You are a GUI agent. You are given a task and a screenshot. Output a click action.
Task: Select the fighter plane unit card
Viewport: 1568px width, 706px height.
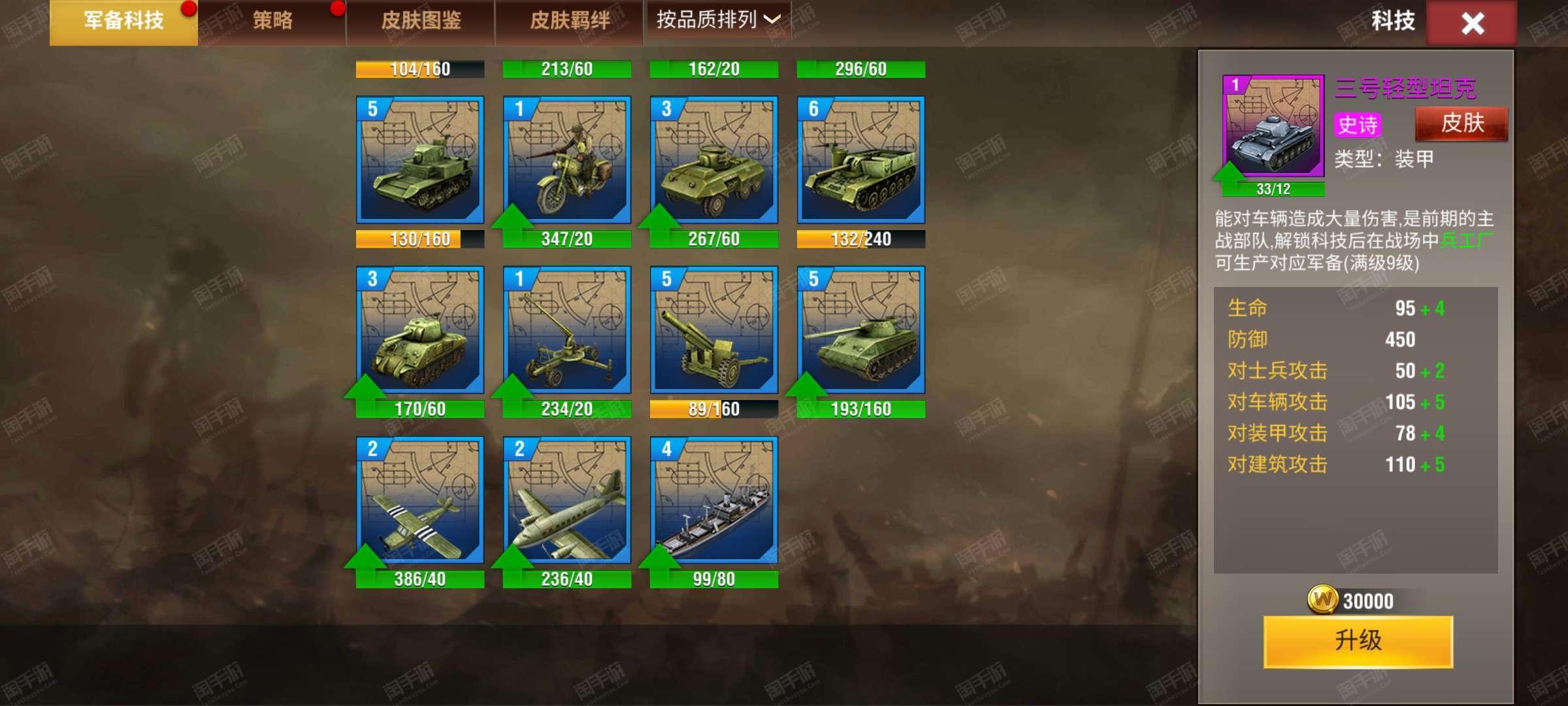click(x=420, y=500)
